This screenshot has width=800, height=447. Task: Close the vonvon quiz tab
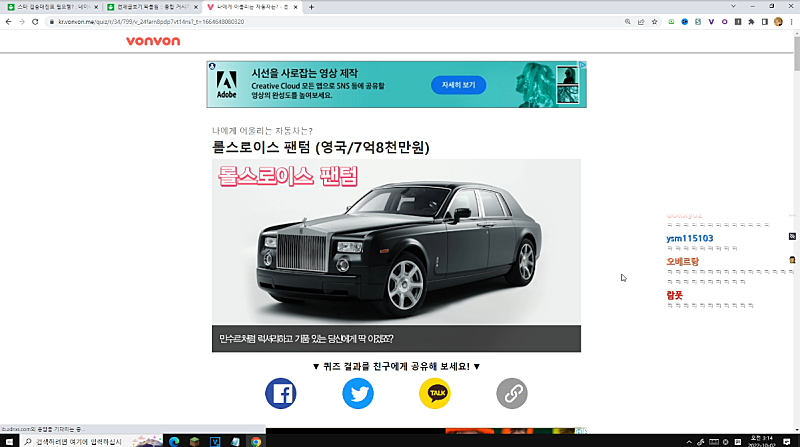click(295, 7)
